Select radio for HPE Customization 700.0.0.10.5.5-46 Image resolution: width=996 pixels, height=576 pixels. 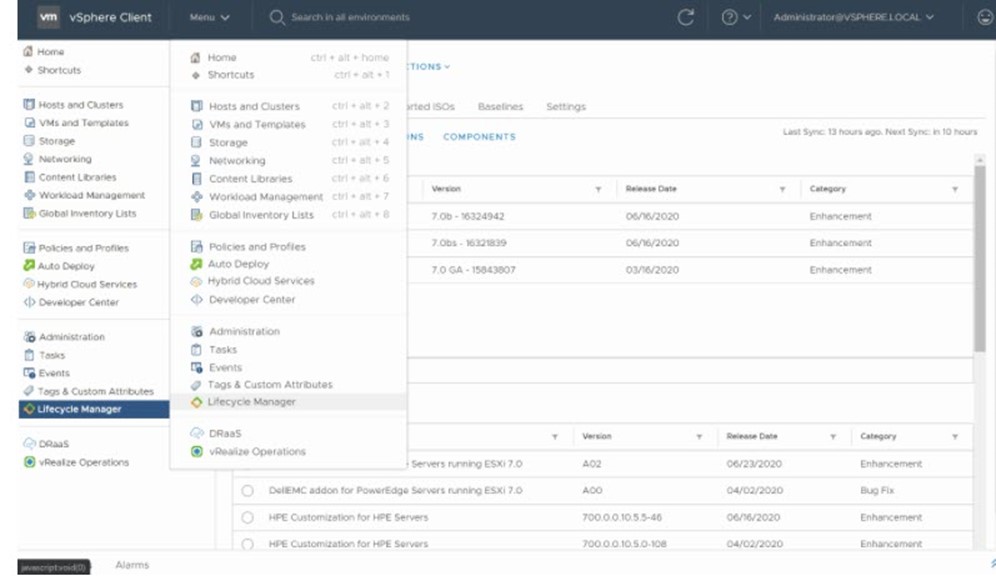[248, 518]
